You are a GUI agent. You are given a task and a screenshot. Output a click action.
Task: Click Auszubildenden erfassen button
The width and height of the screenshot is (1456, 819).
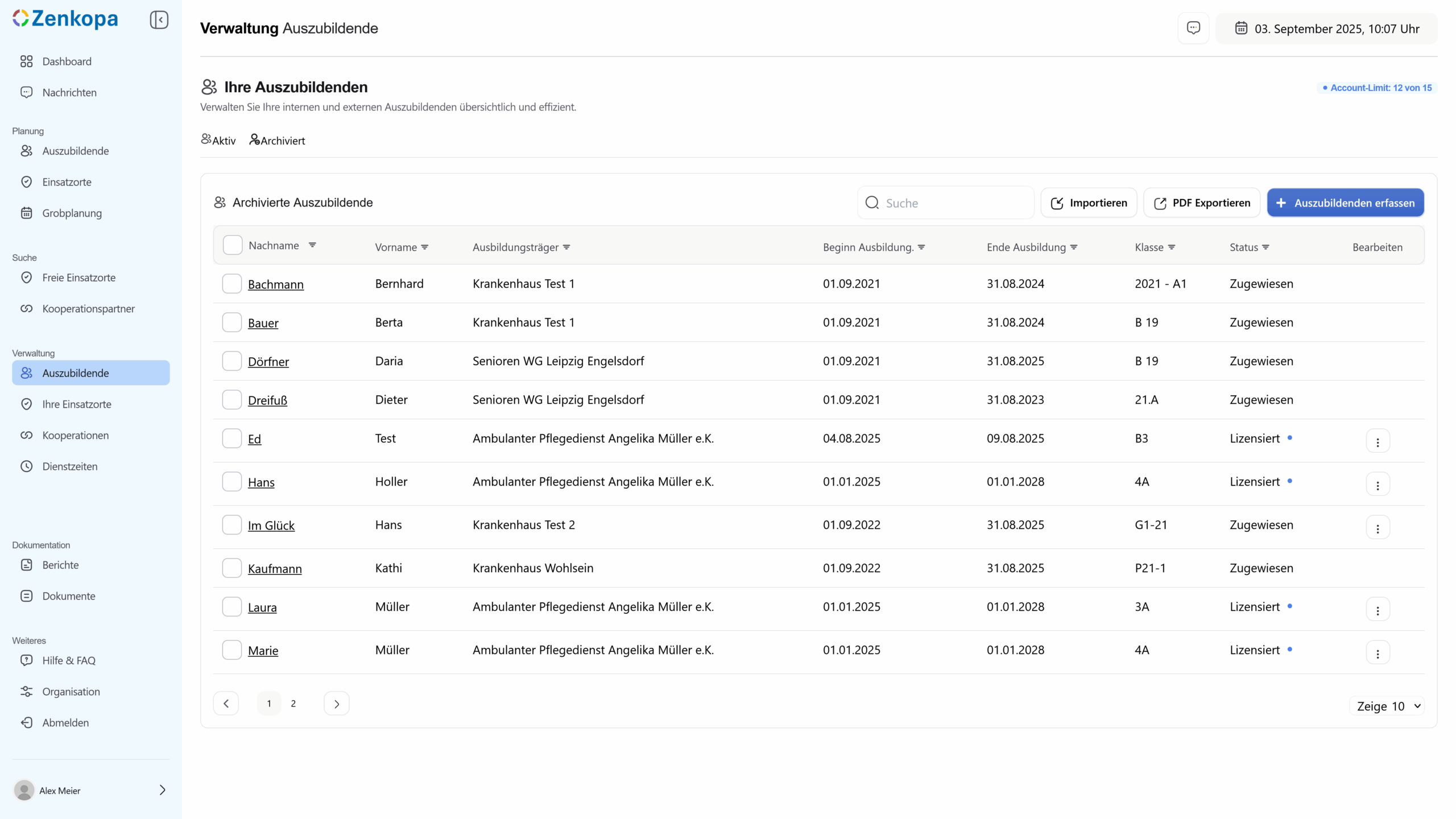coord(1345,203)
